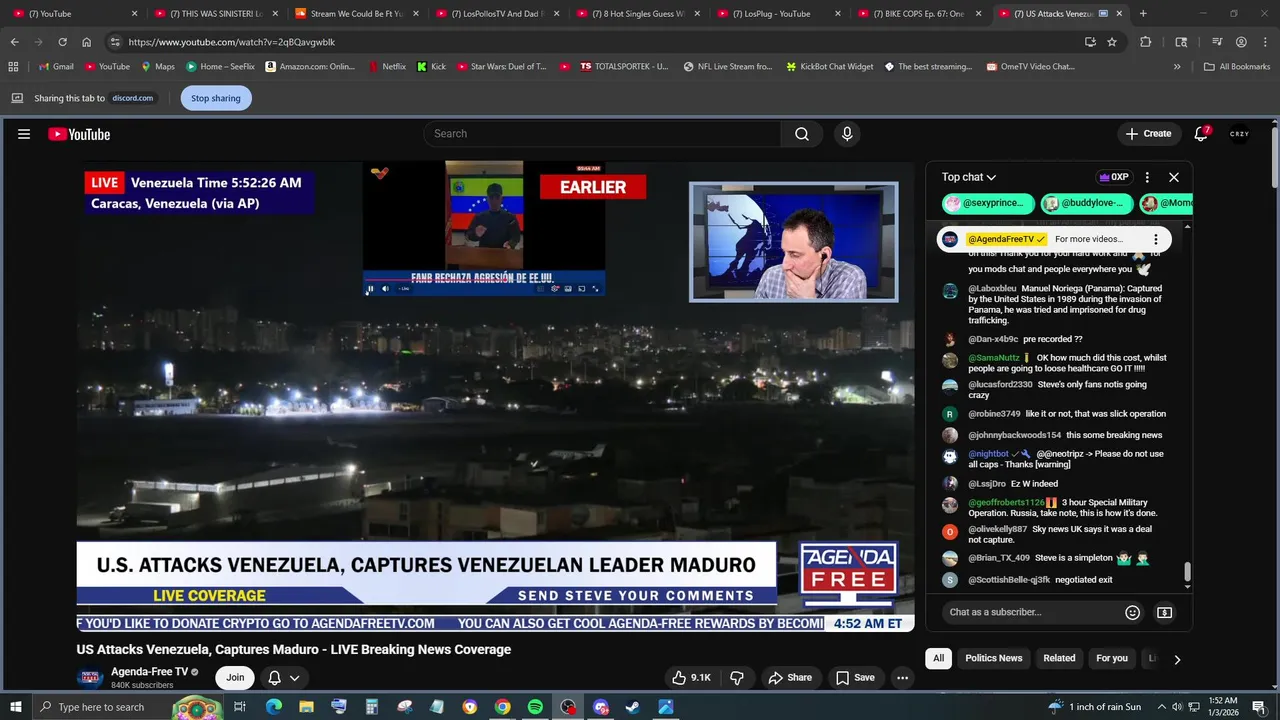Screen dimensions: 1280x720
Task: Open the Chrome profile icon
Action: click(x=1241, y=42)
